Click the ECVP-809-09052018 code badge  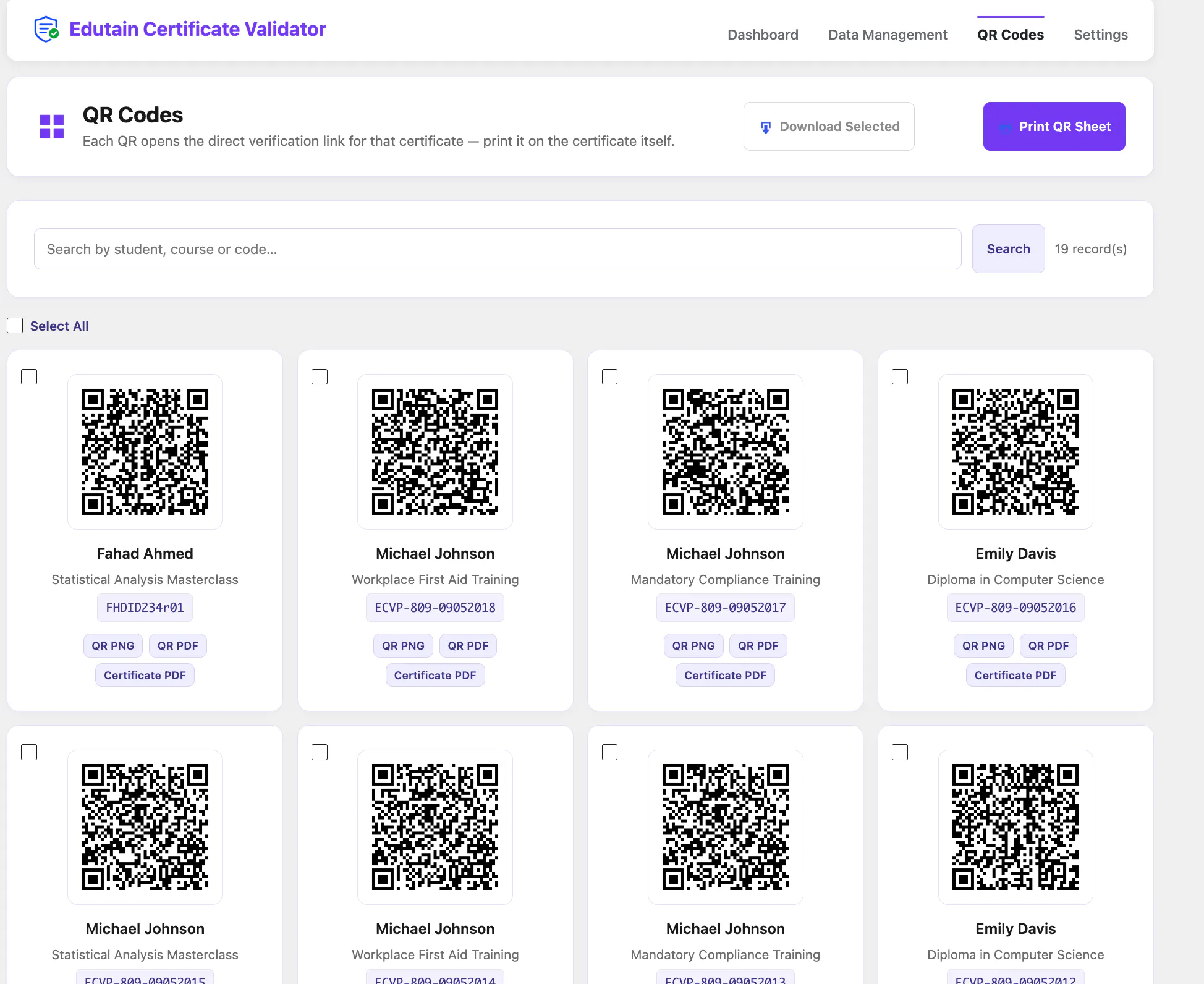pyautogui.click(x=435, y=608)
